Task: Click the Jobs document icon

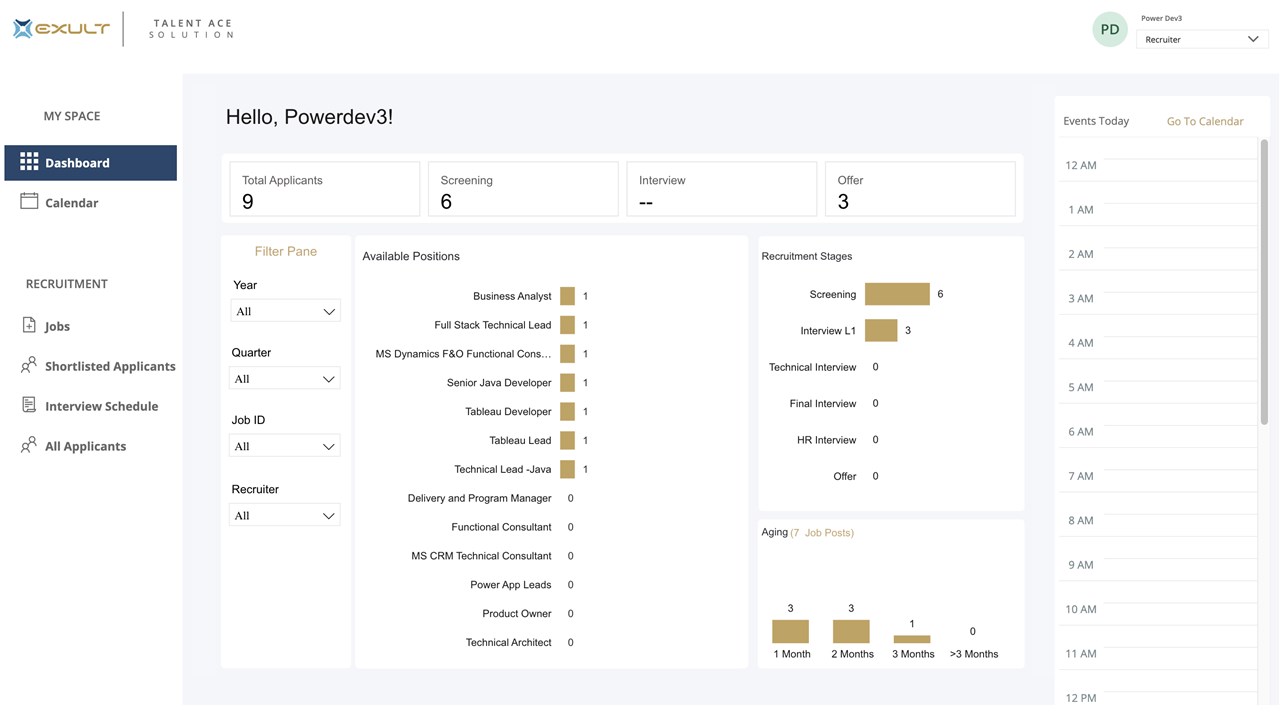Action: click(29, 326)
